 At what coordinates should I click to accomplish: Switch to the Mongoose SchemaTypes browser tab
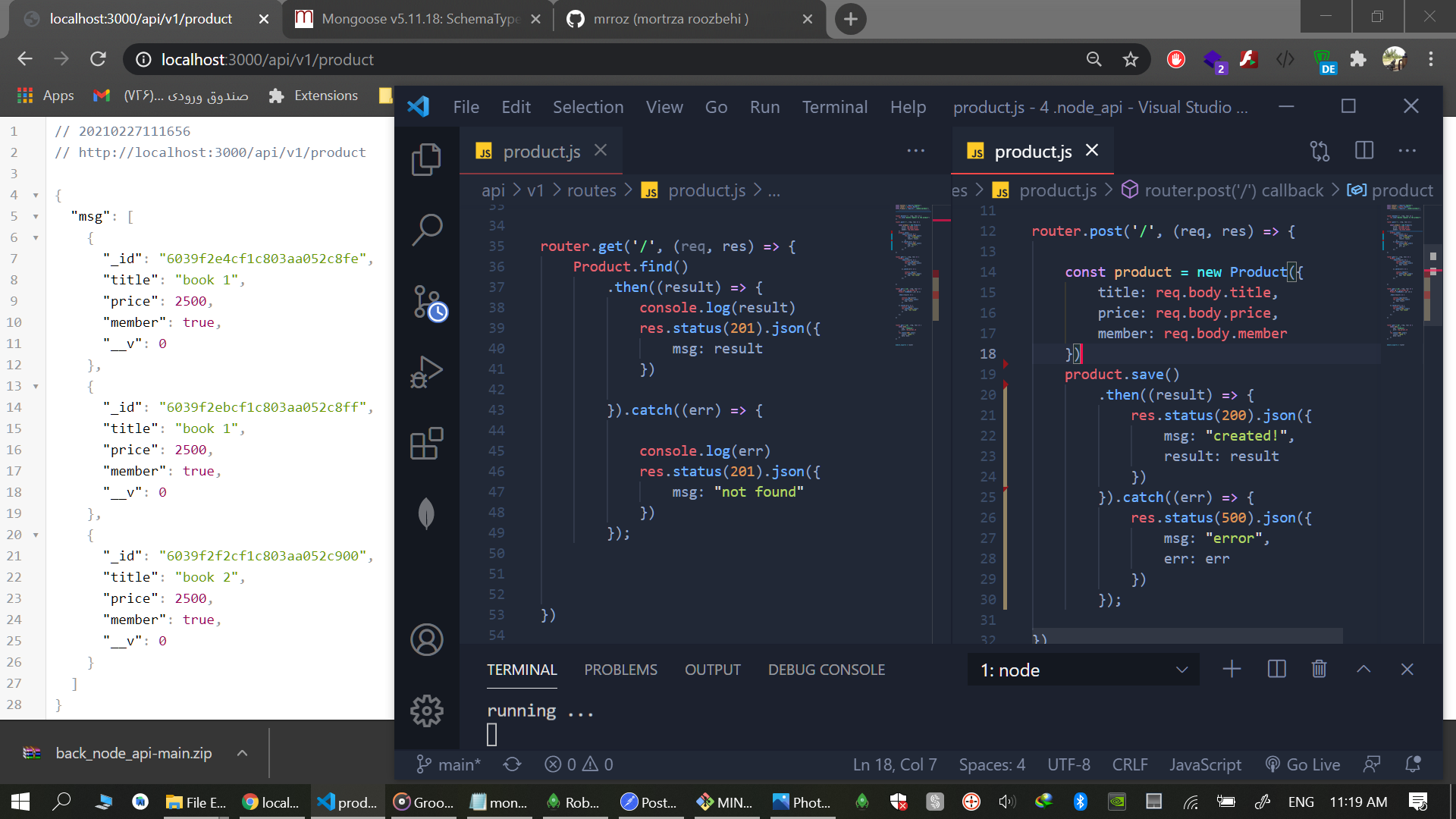click(x=418, y=19)
